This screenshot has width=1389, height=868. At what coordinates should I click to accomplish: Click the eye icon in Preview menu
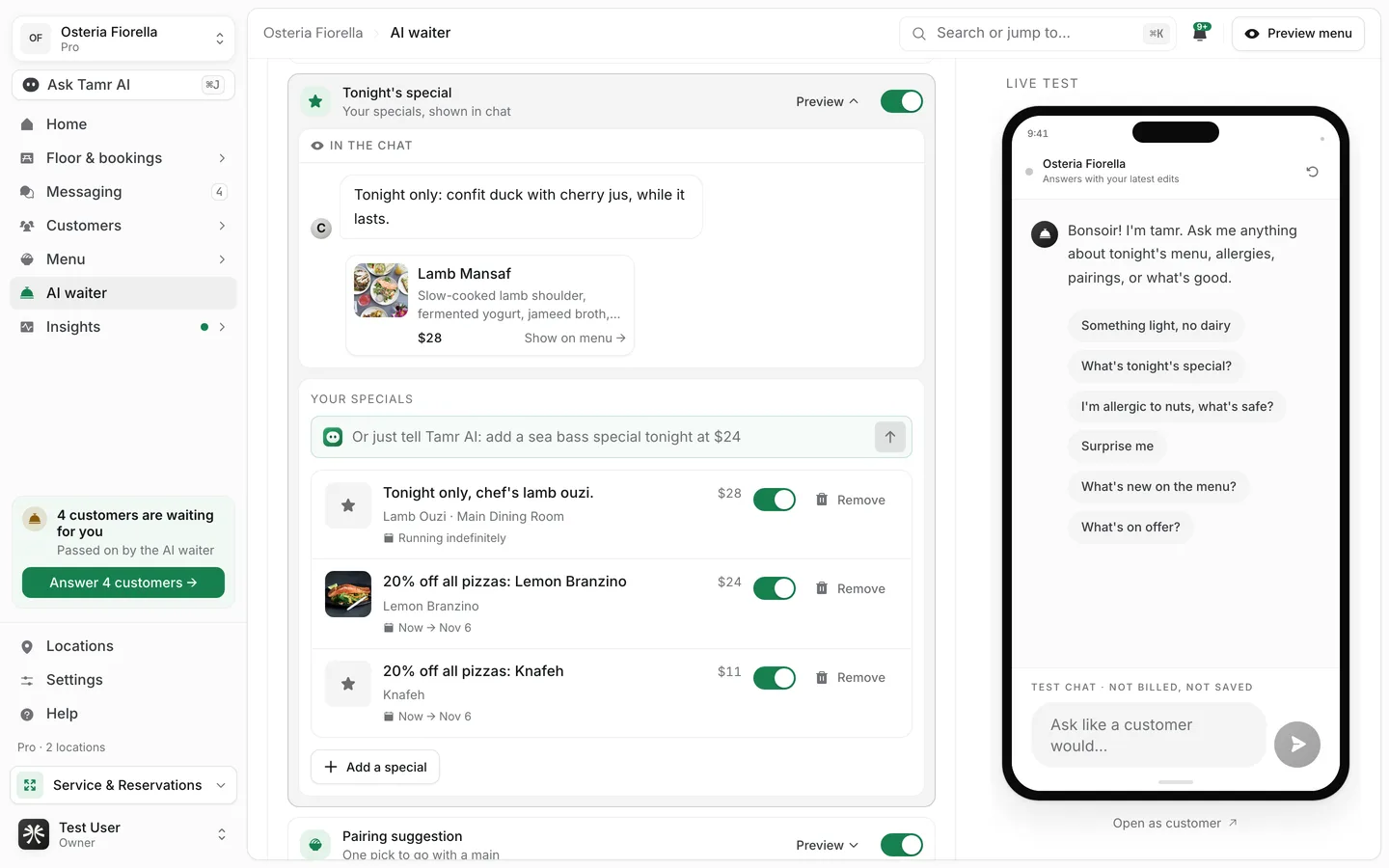pos(1252,34)
